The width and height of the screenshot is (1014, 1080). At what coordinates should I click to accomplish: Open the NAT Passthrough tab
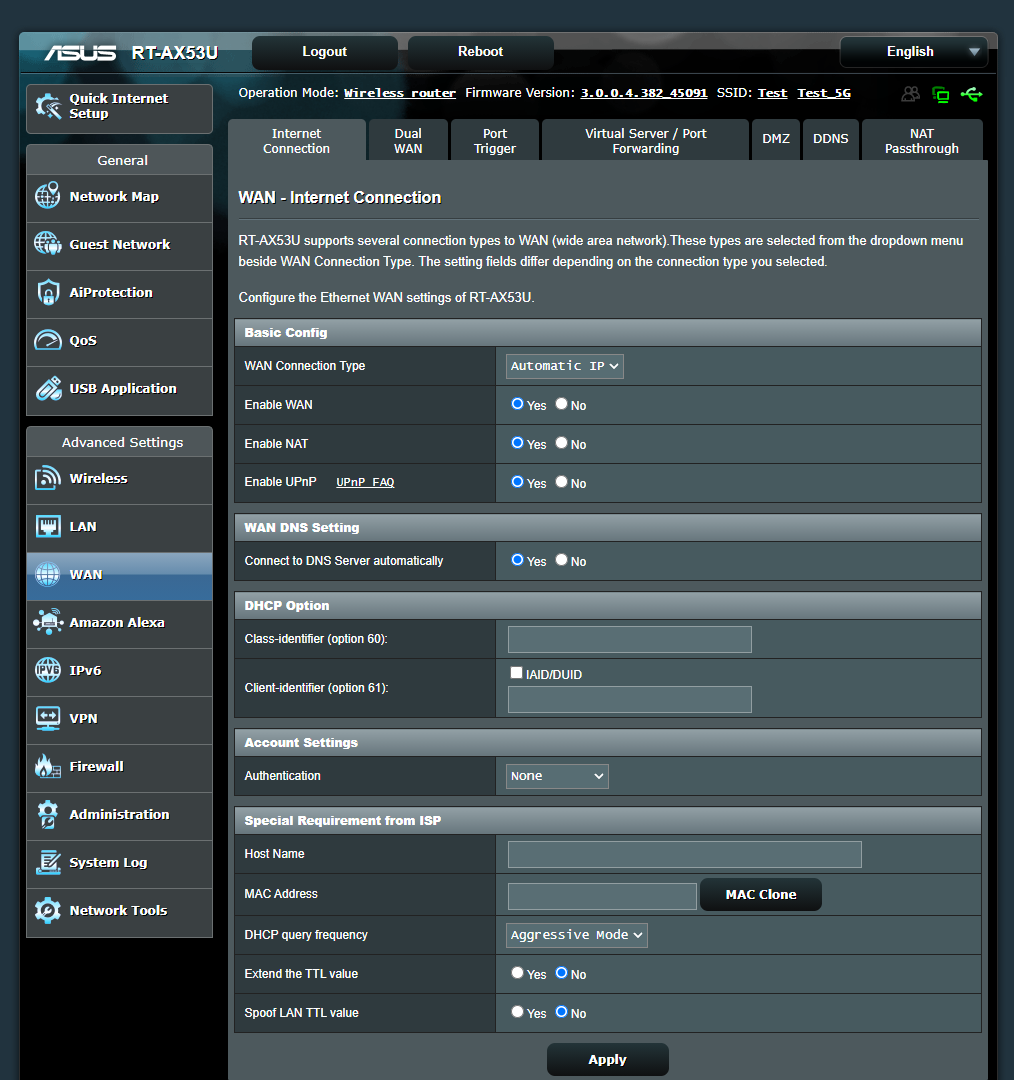922,141
